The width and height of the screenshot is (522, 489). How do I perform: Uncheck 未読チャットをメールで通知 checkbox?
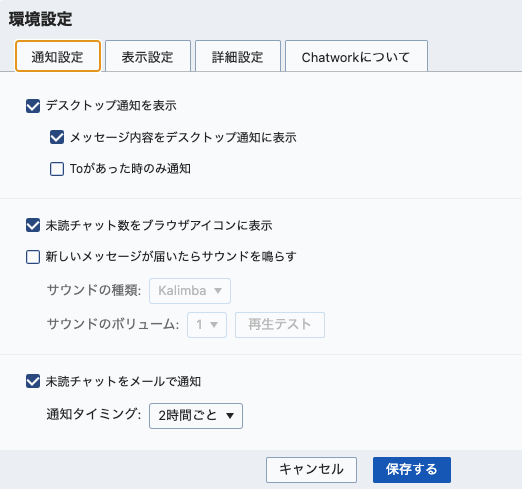pos(33,381)
